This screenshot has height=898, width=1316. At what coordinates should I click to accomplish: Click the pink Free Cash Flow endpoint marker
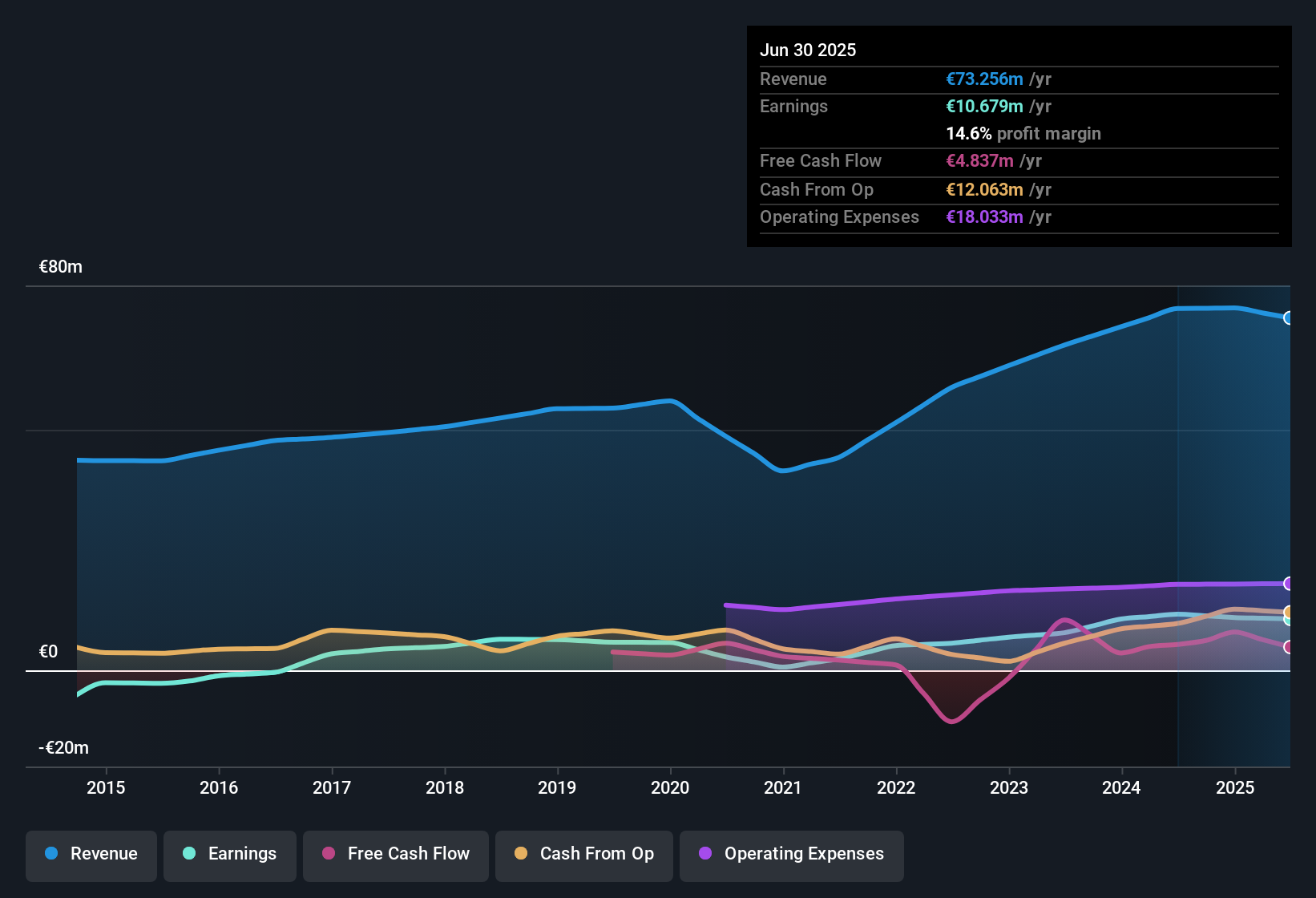(x=1289, y=646)
